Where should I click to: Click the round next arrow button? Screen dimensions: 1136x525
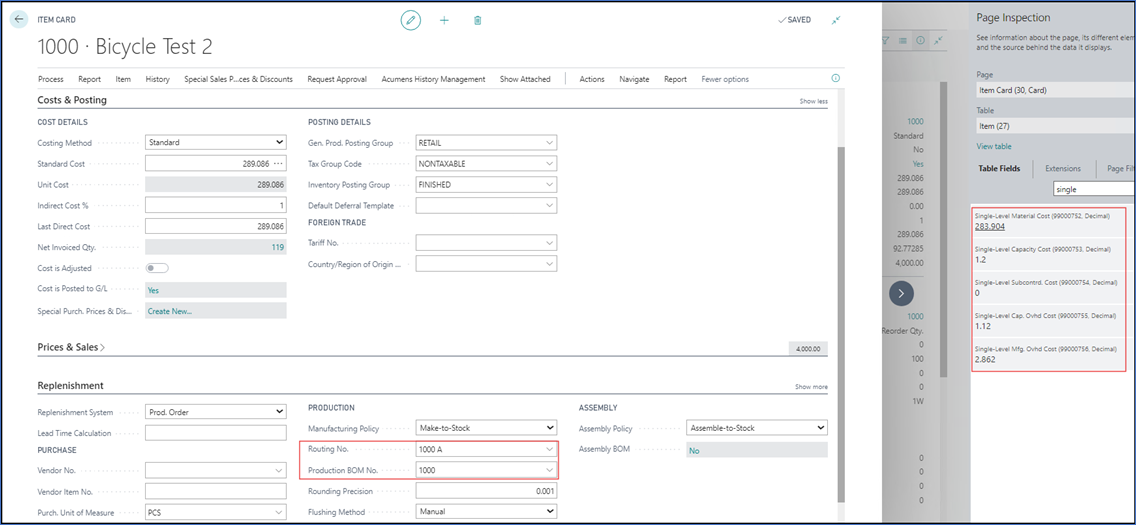point(902,293)
